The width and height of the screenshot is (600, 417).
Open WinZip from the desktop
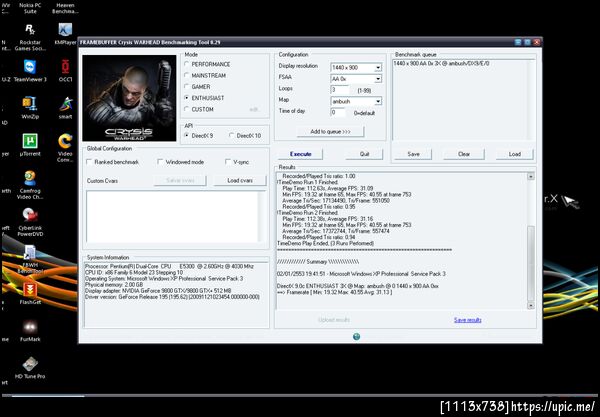pos(30,108)
